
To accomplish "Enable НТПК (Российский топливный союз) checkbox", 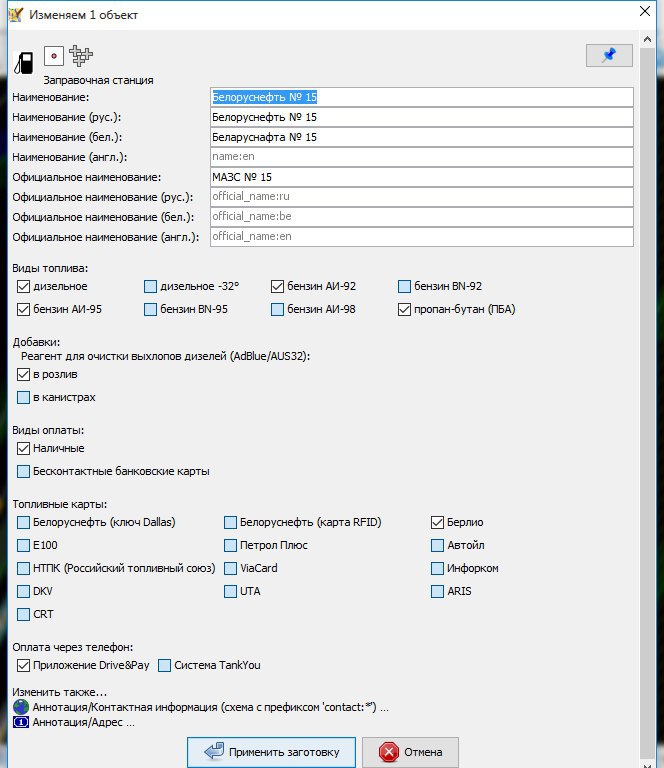I will tap(24, 568).
